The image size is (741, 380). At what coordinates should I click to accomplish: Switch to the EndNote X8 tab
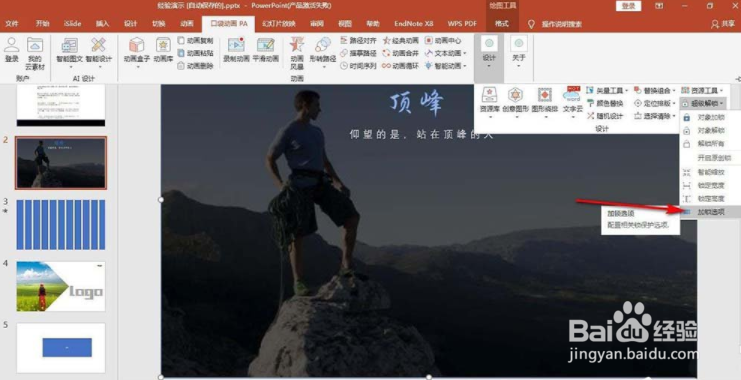pyautogui.click(x=414, y=24)
